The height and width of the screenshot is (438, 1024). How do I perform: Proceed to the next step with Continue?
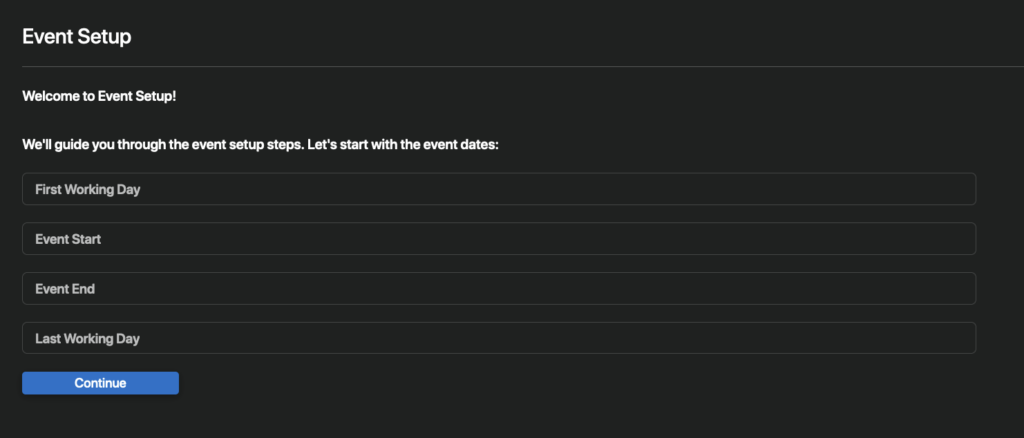pos(100,383)
